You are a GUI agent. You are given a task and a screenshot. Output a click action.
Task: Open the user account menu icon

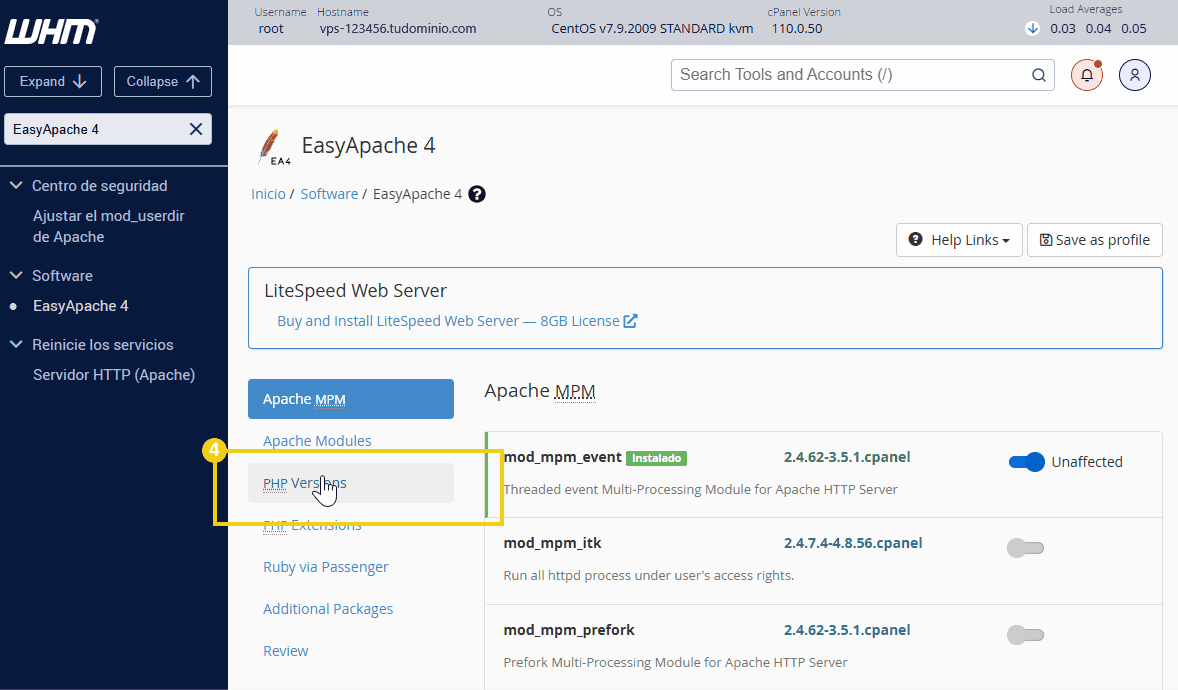click(x=1134, y=75)
